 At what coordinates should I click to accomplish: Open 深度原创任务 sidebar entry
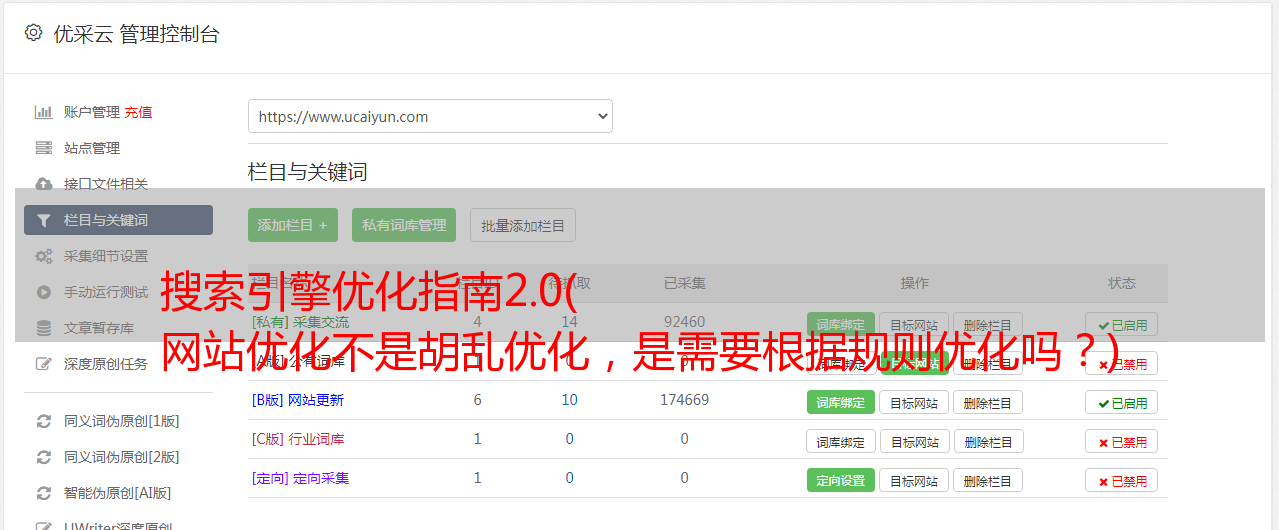tap(106, 364)
